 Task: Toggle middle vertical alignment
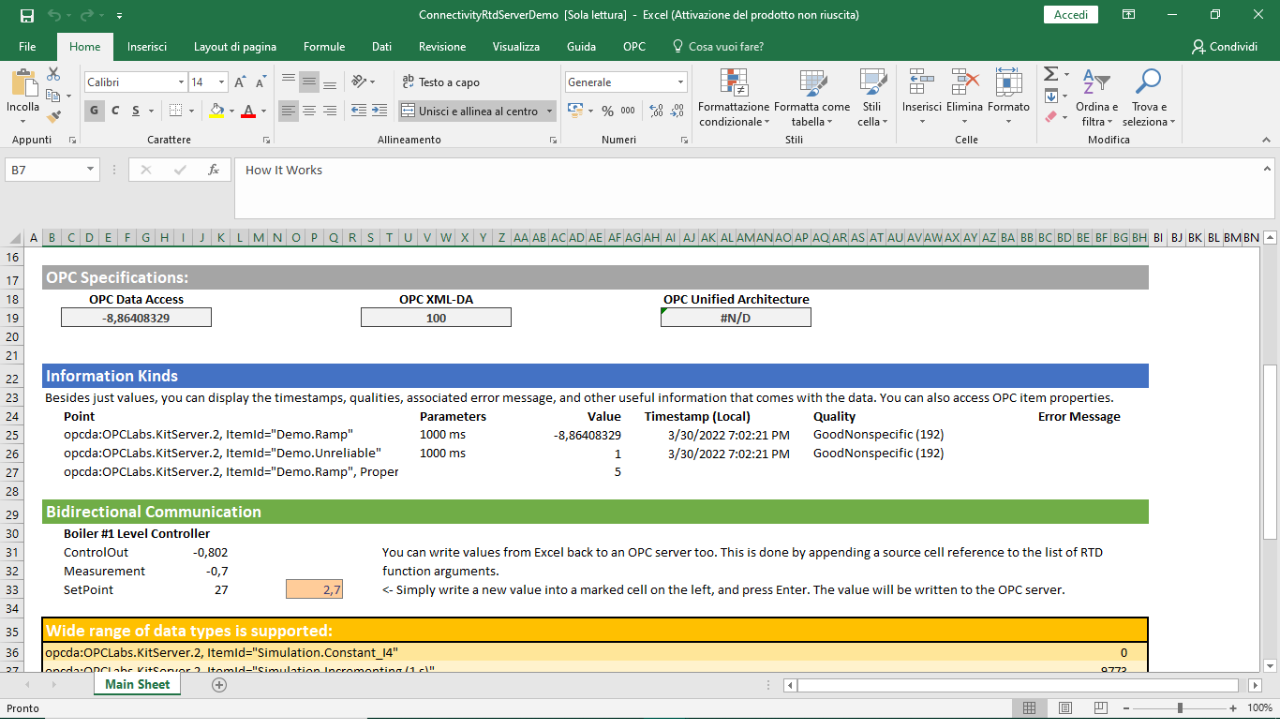(309, 82)
